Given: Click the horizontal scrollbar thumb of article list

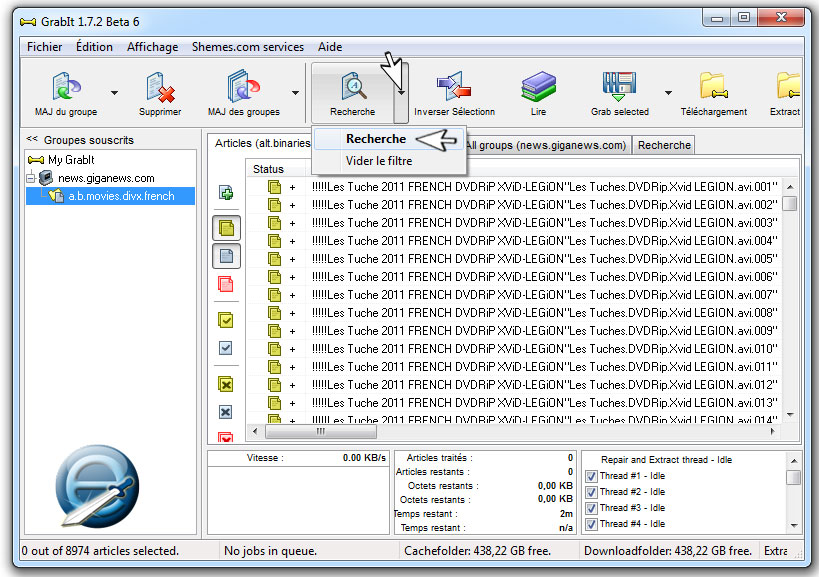Looking at the screenshot, I should 321,431.
